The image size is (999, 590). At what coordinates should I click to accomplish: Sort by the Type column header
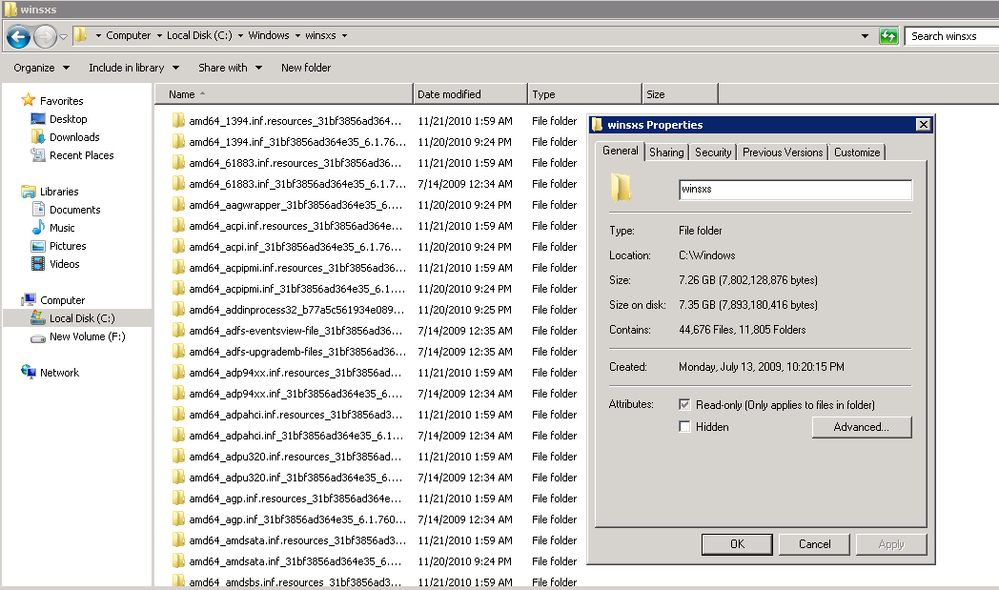pyautogui.click(x=584, y=94)
